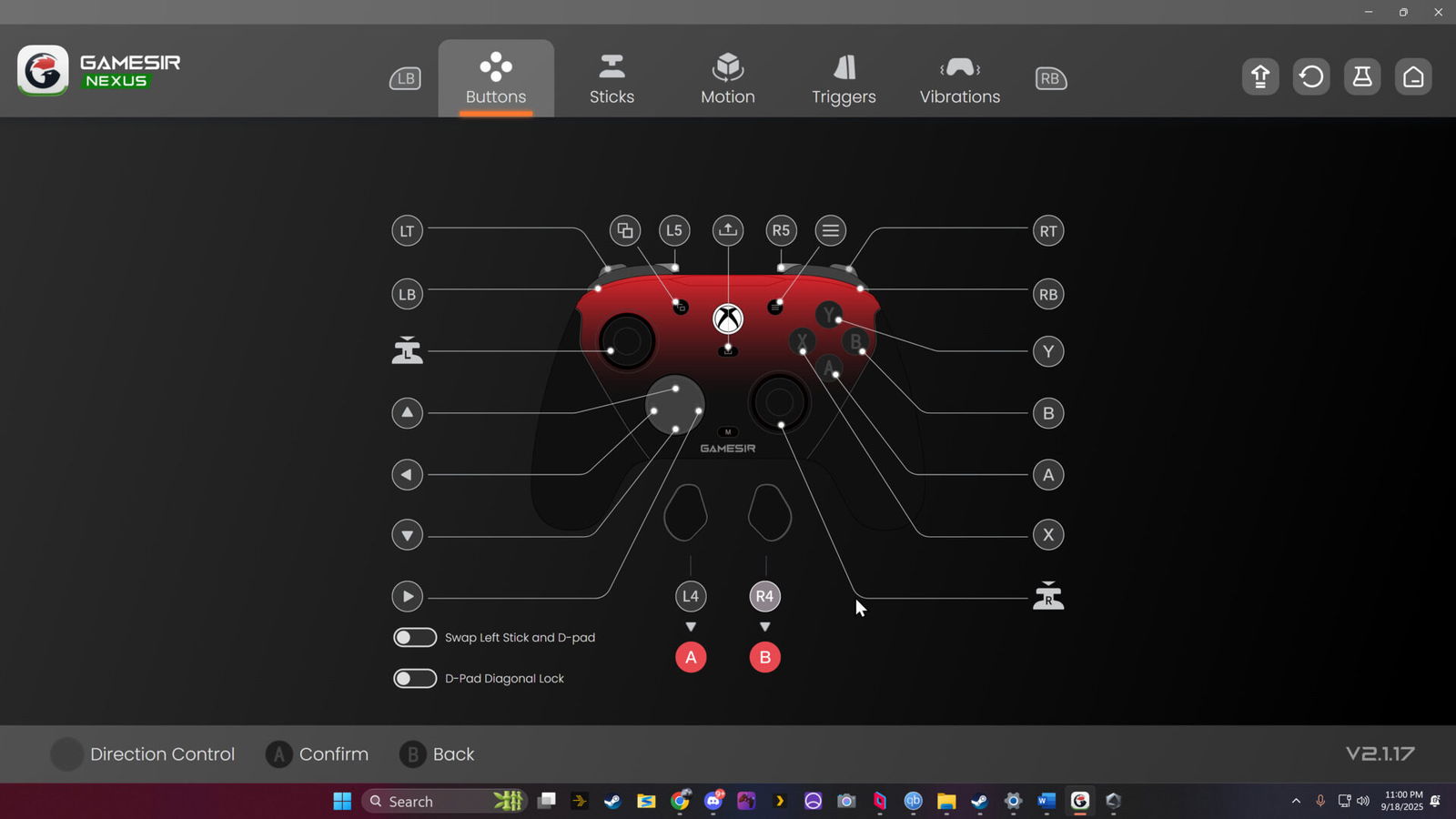This screenshot has width=1456, height=819.
Task: Click the upload arrow icon at top right
Action: pos(1260,77)
